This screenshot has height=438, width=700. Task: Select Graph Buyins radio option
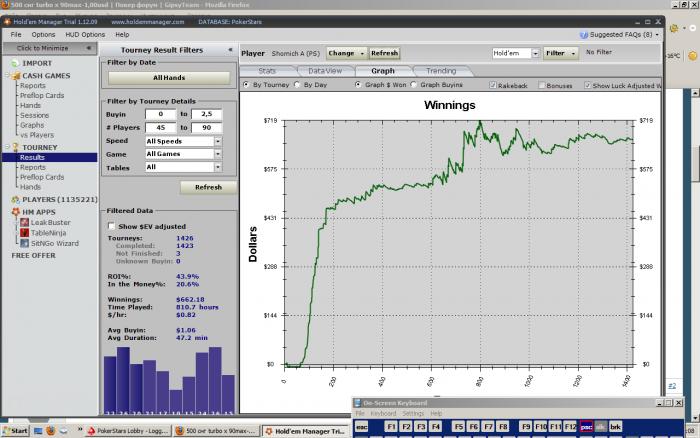tap(416, 85)
